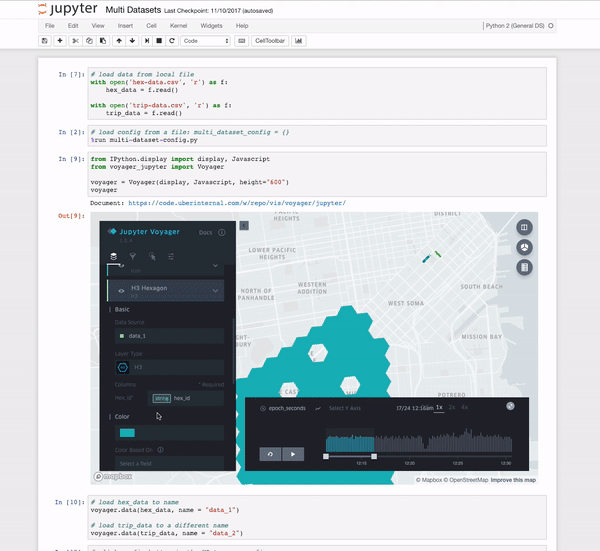Run the current cell
The image size is (600, 551).
pos(147,41)
